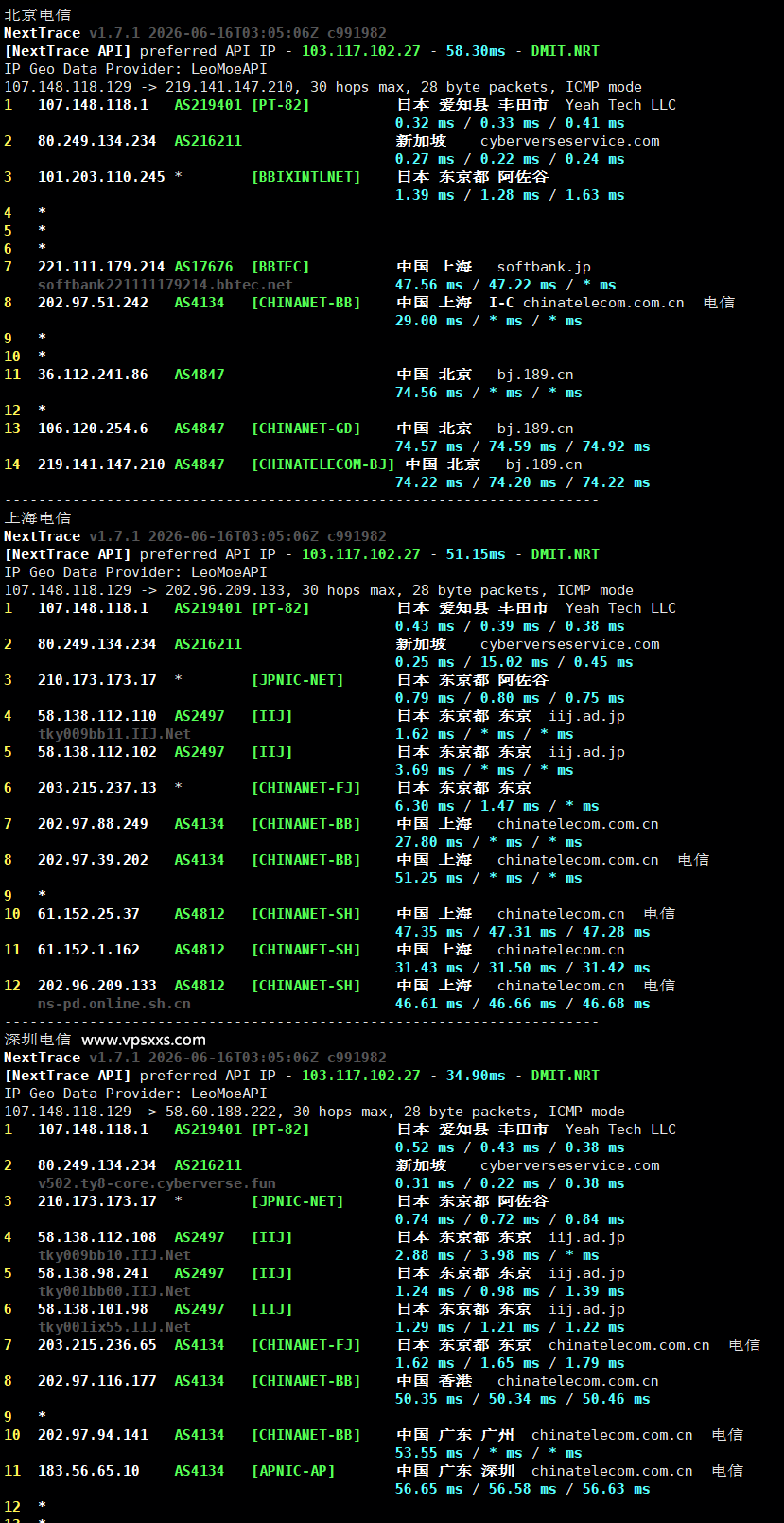Click the 中国 广东 深圳 location text
This screenshot has height=1523, width=784.
point(455,1471)
